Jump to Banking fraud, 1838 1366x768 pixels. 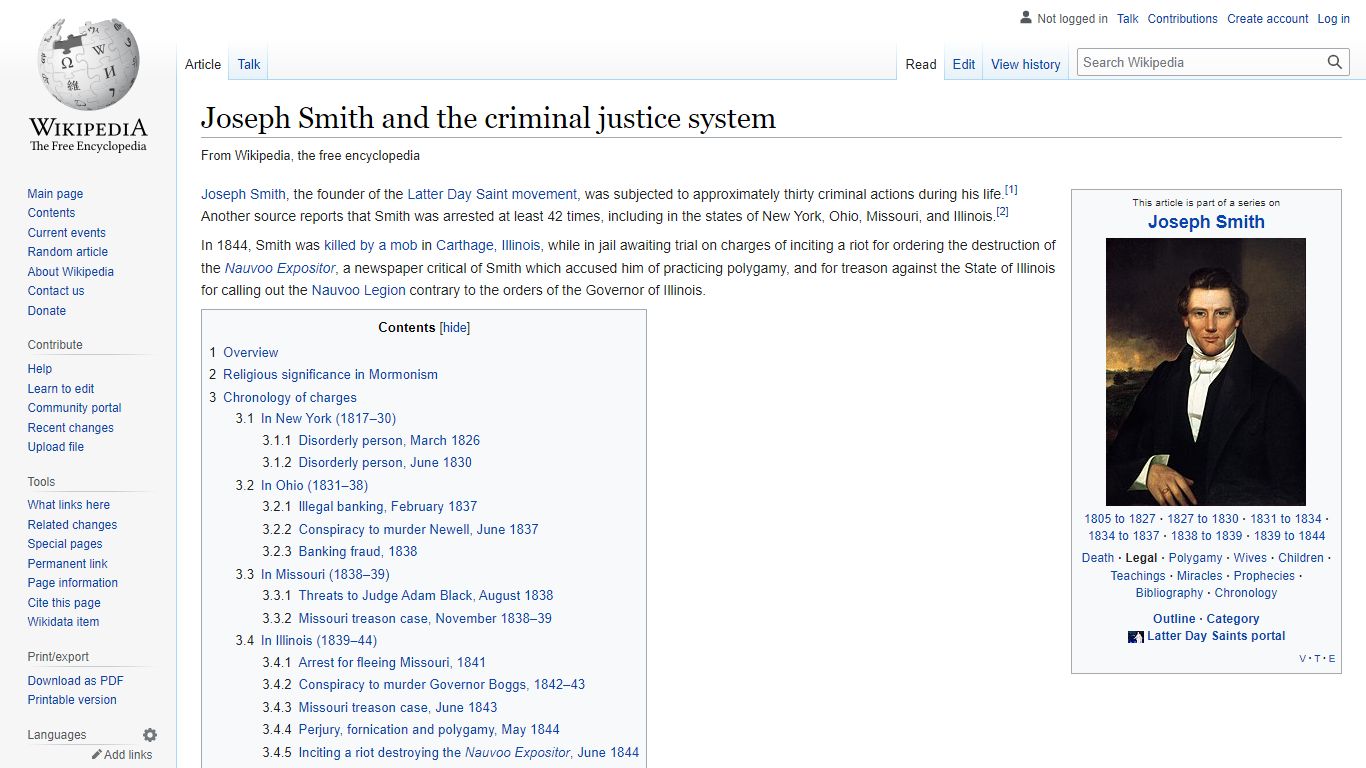click(358, 552)
